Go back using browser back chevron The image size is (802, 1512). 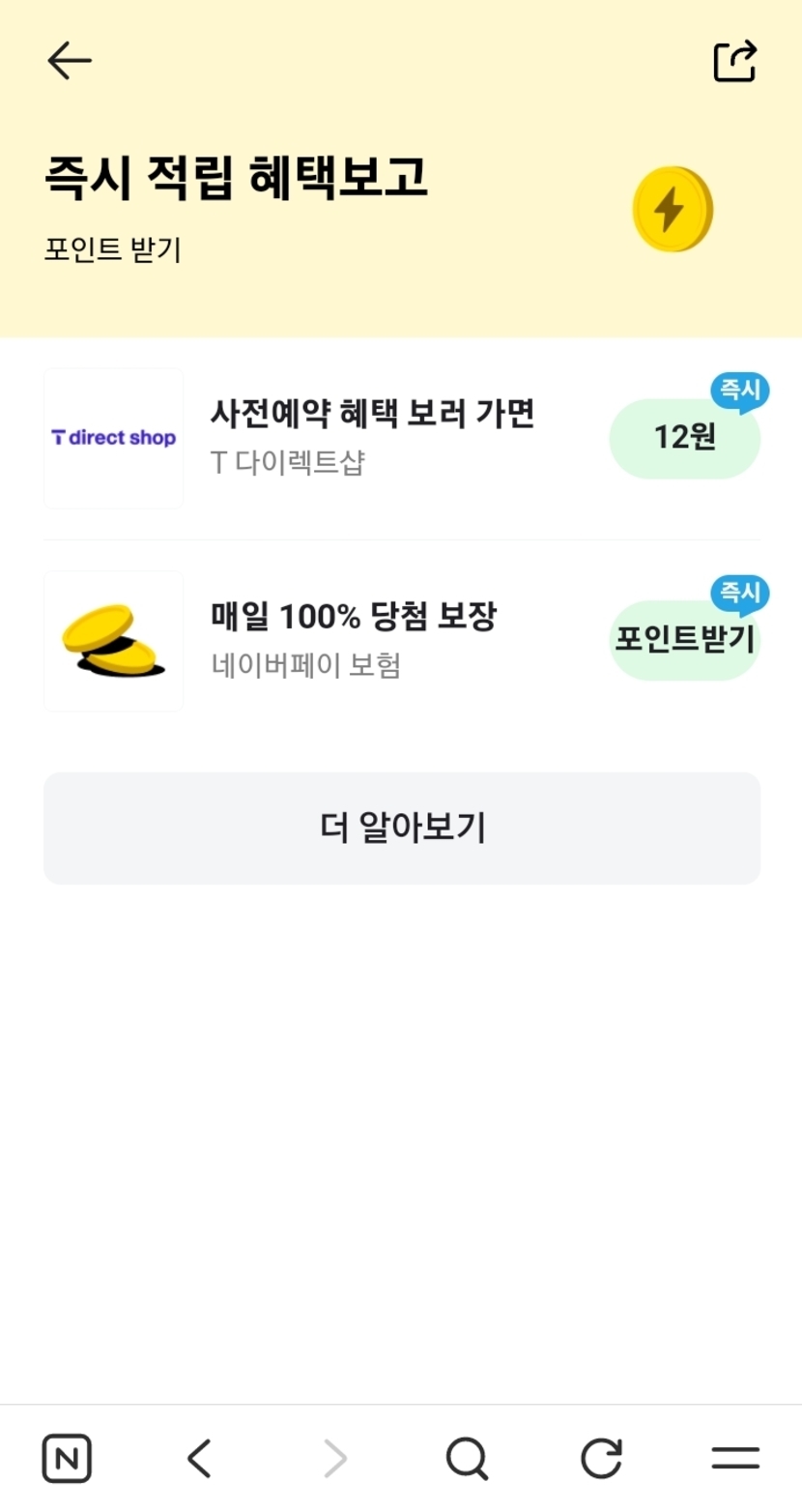[x=199, y=1458]
